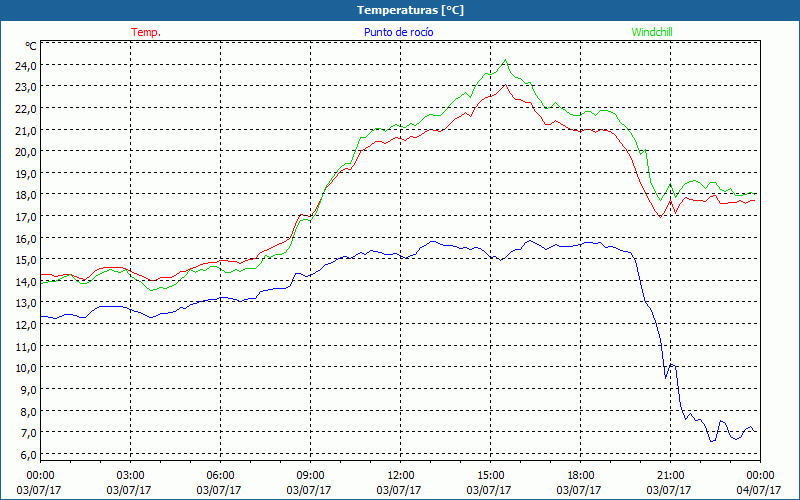Click the 18,0 y-axis value
Viewport: 800px width, 500px height.
(27, 195)
